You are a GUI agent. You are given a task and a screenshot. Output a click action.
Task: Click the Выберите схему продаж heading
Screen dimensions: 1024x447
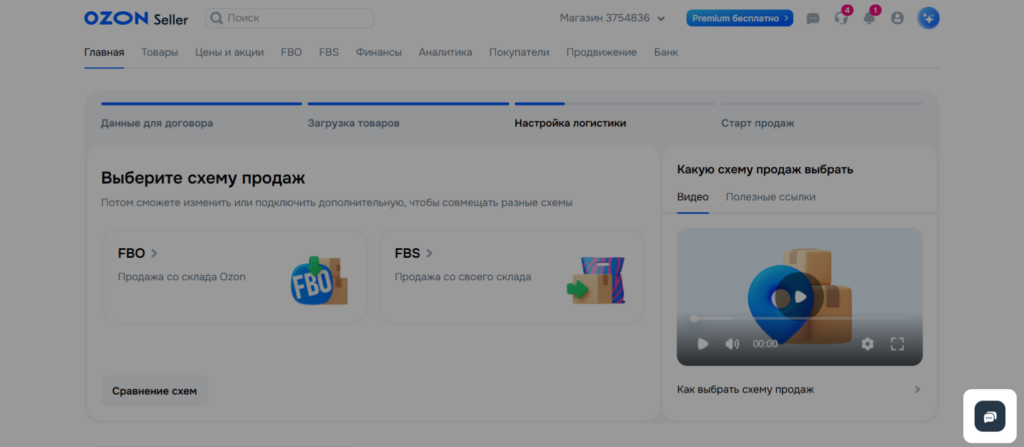(203, 178)
